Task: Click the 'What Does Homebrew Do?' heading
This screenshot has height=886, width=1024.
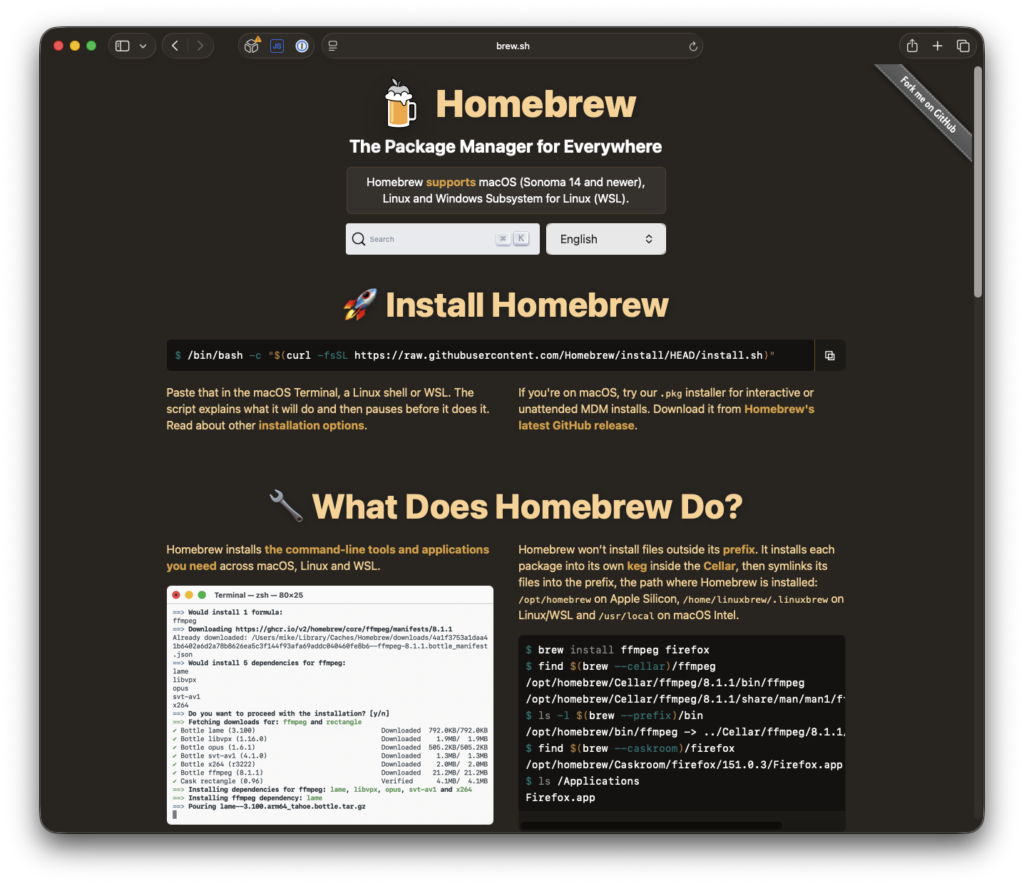Action: click(x=527, y=507)
